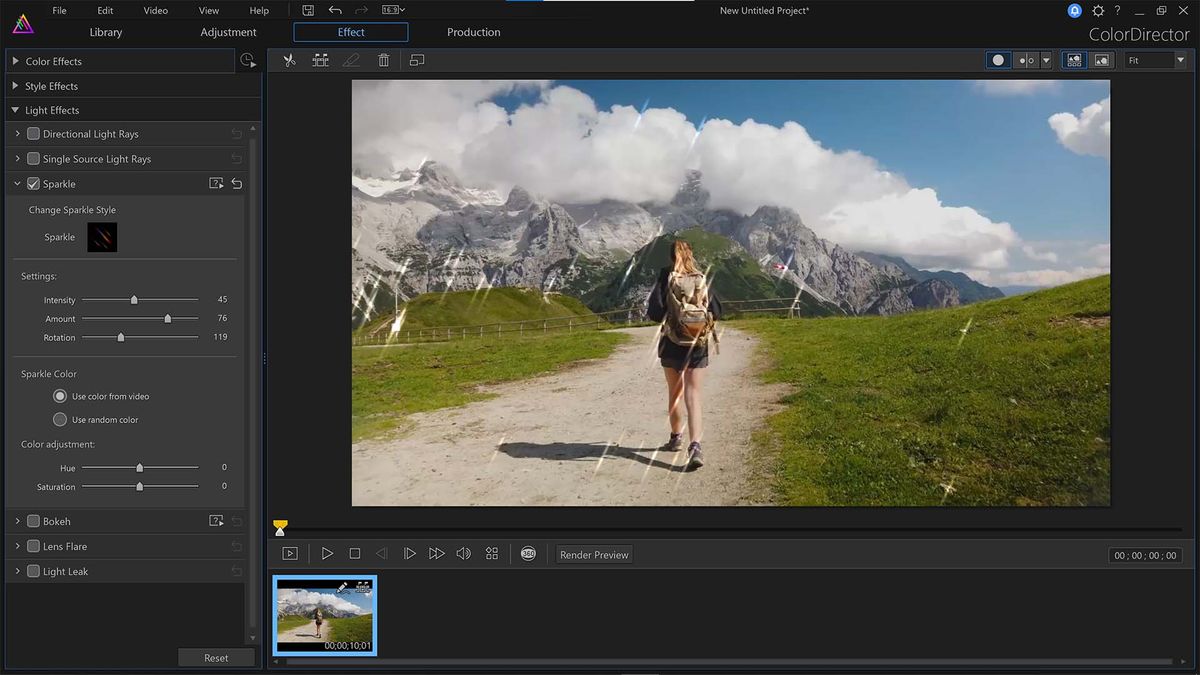Select the Split clip scissors tool
Image resolution: width=1200 pixels, height=675 pixels.
click(x=289, y=60)
